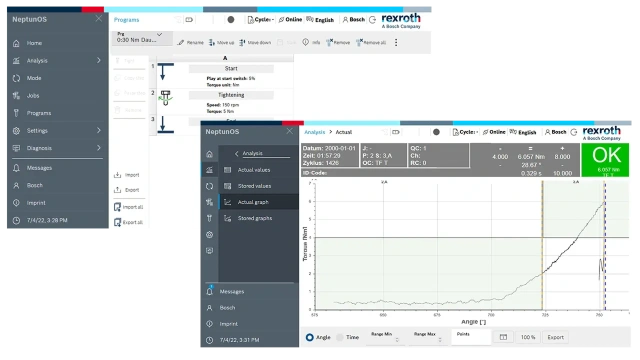Click the Jobs icon in the Analysis window rail
640x360 pixels.
pos(209,202)
